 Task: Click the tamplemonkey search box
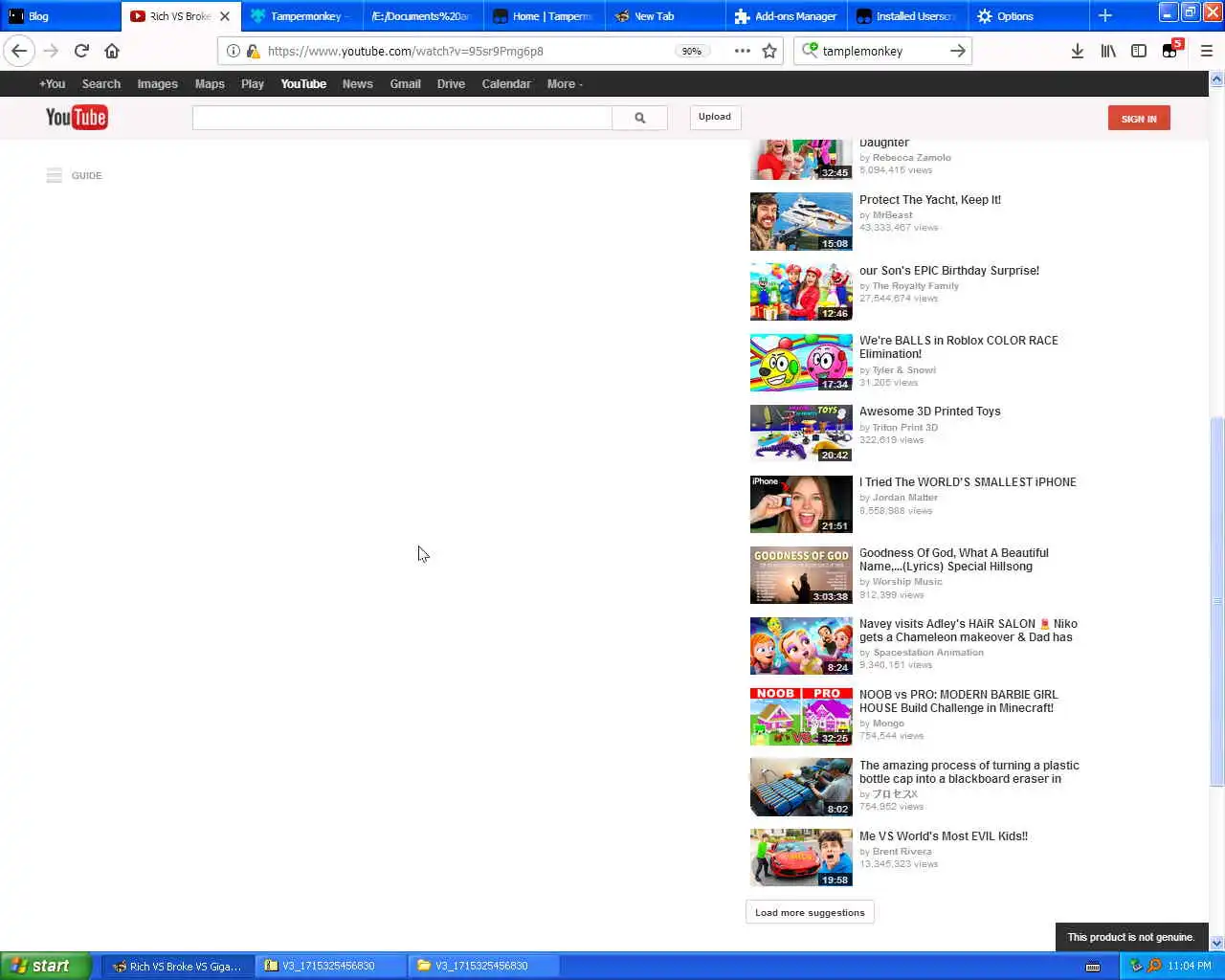coord(880,51)
